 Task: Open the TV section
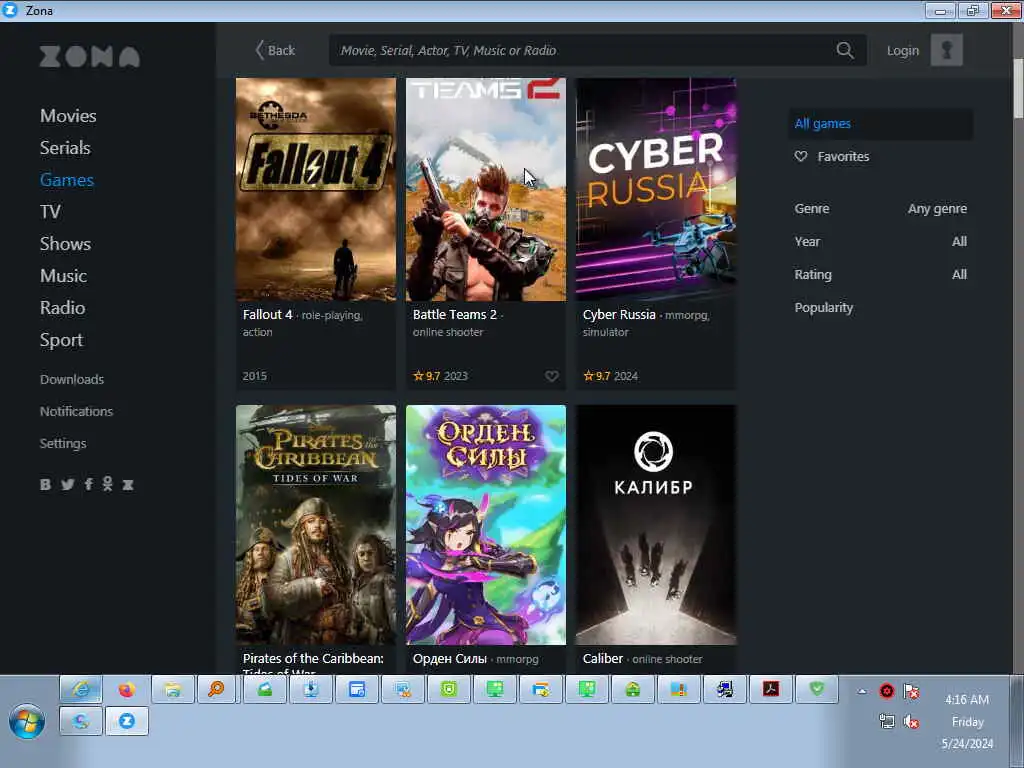50,212
